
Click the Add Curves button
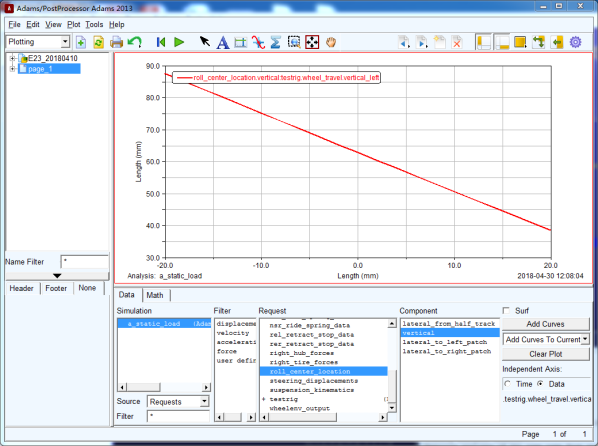[545, 324]
